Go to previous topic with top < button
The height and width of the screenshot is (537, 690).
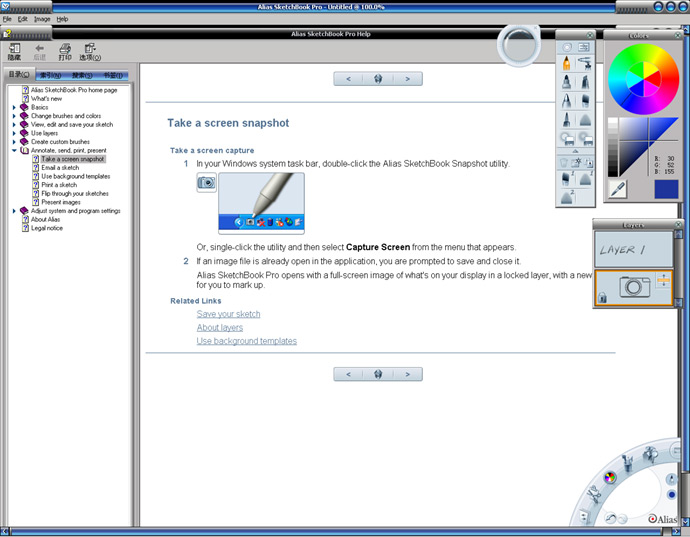349,79
